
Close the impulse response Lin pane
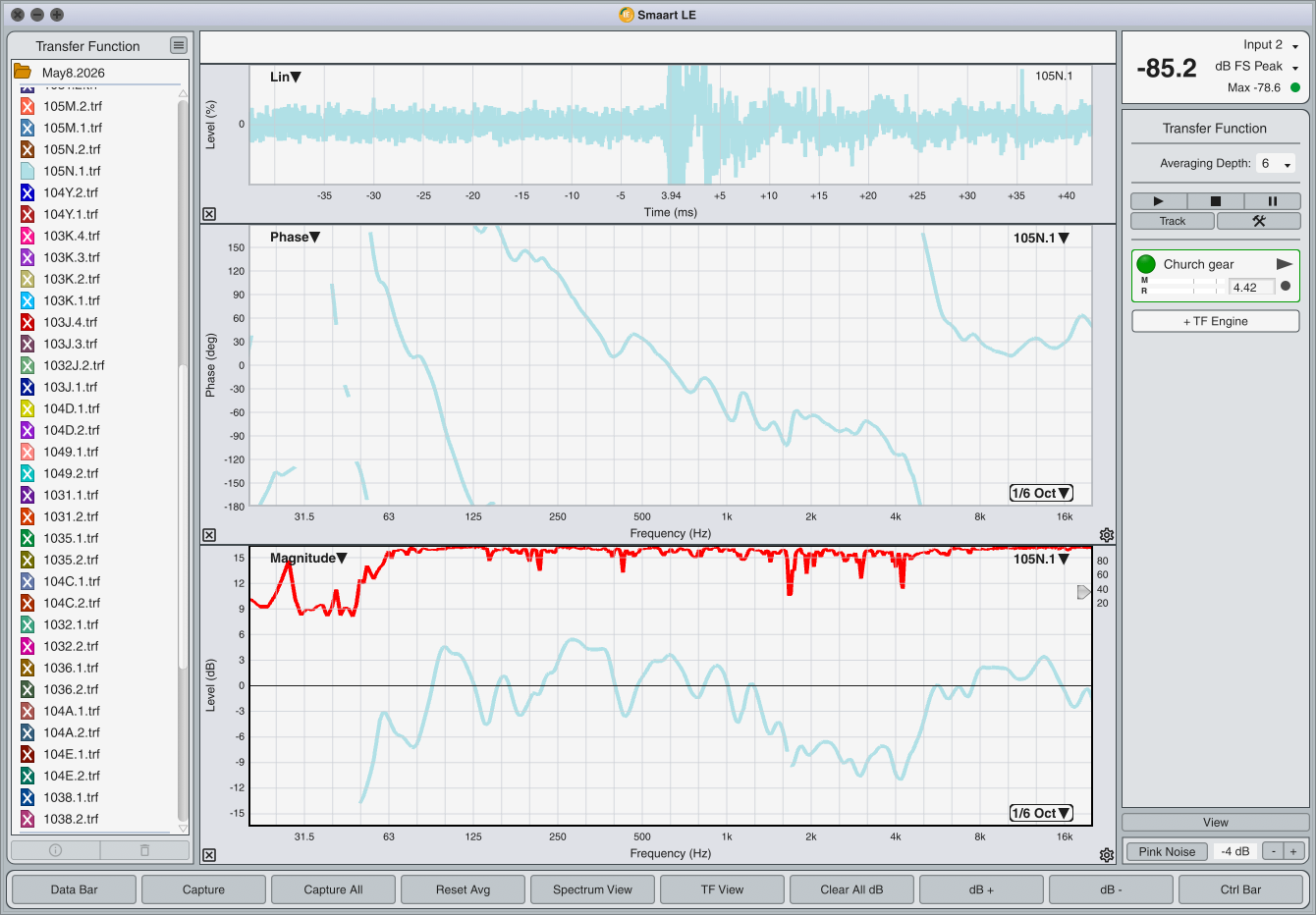click(209, 214)
